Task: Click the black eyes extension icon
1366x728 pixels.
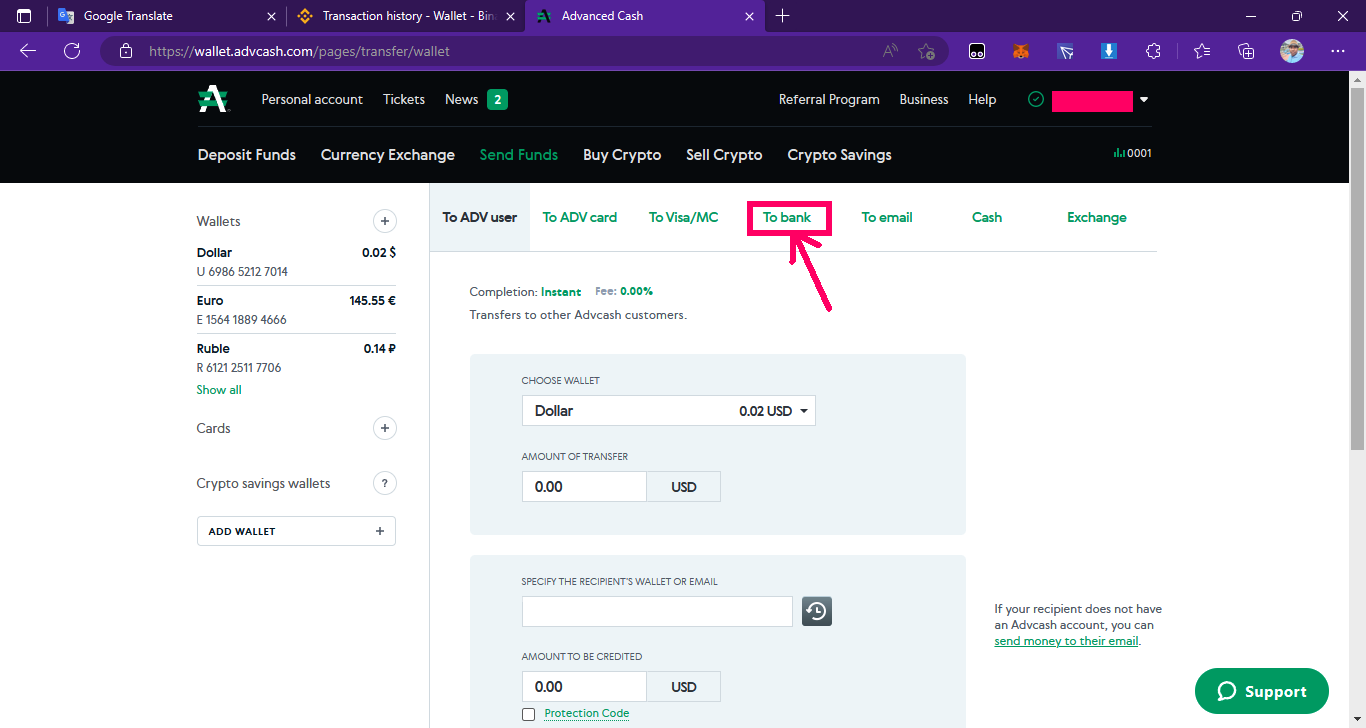Action: click(977, 51)
